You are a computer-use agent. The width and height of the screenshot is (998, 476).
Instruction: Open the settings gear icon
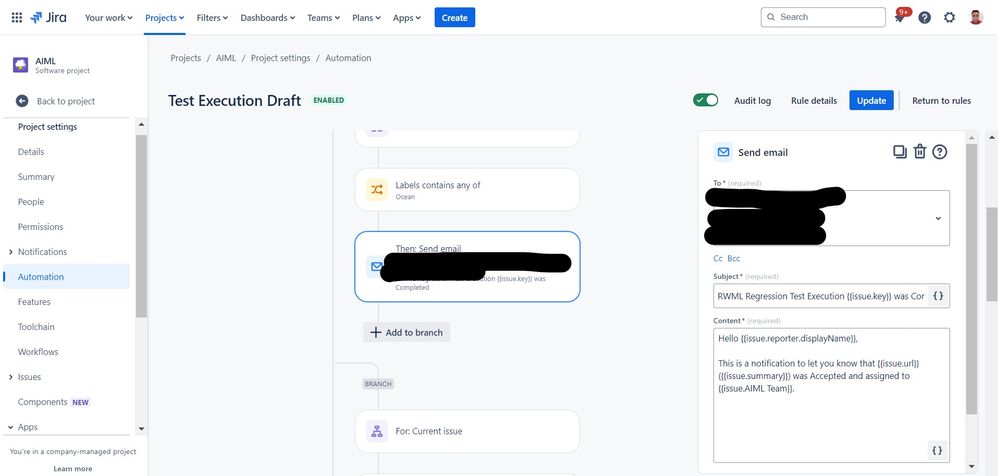pos(950,18)
